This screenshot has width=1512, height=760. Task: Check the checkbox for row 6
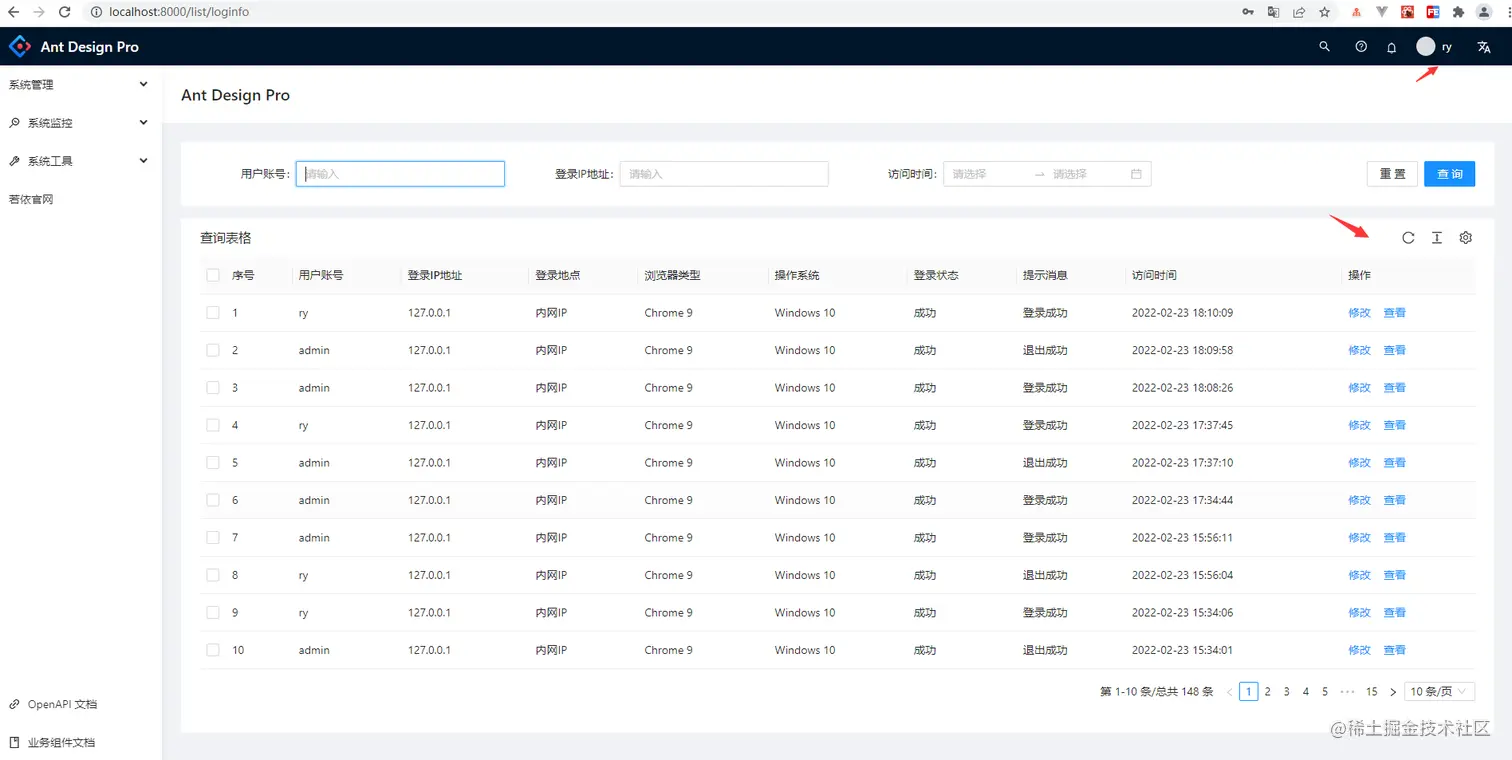213,500
